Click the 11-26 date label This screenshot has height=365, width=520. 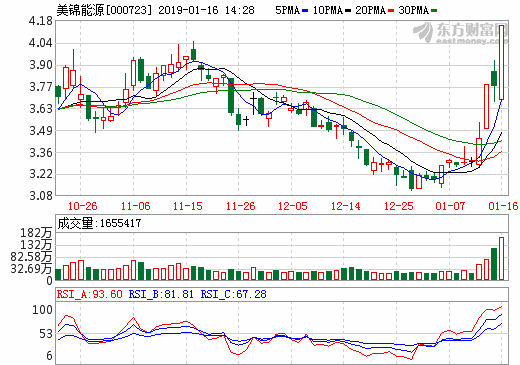(x=240, y=206)
